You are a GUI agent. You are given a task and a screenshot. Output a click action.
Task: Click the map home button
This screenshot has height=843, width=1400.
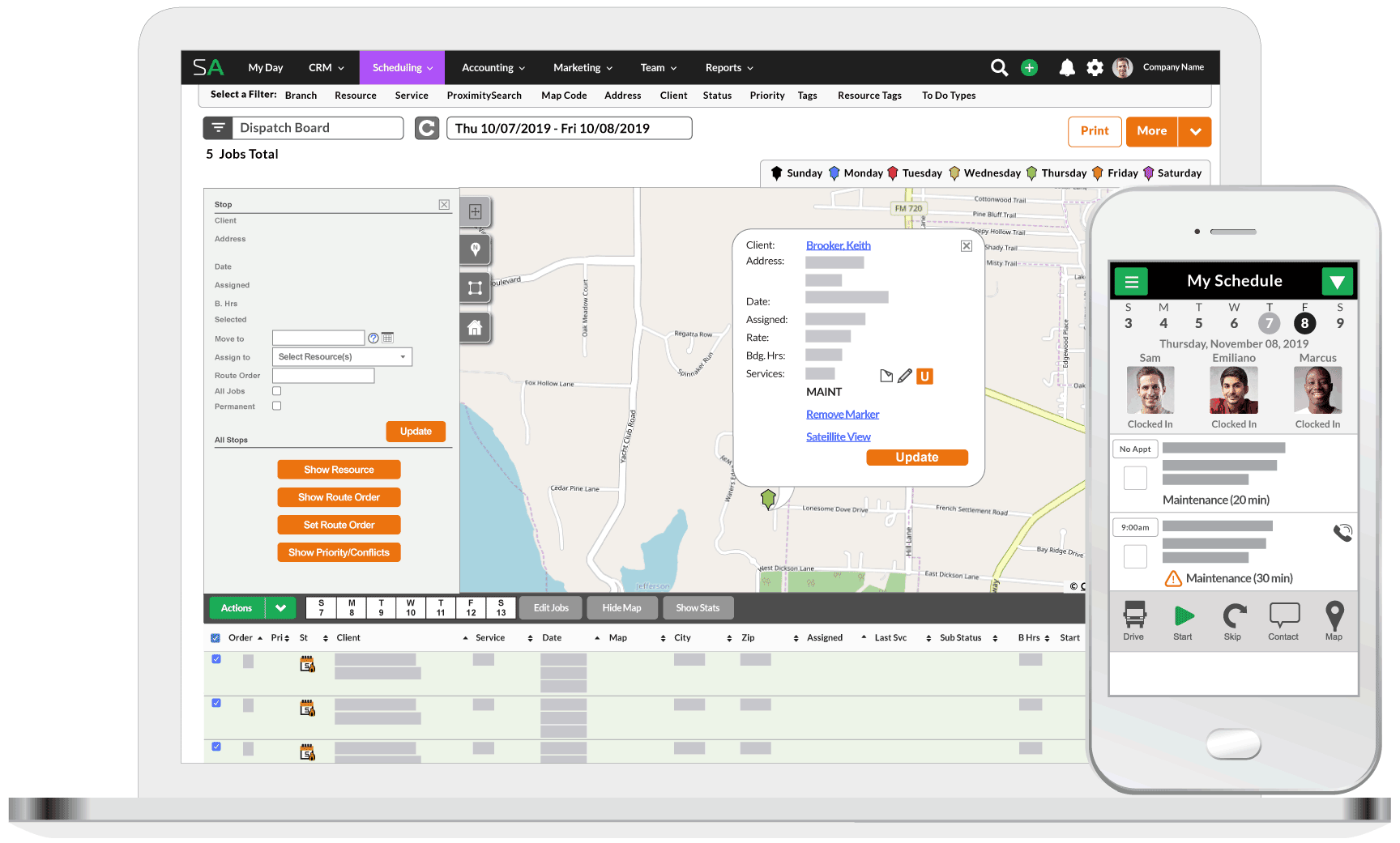tap(476, 327)
